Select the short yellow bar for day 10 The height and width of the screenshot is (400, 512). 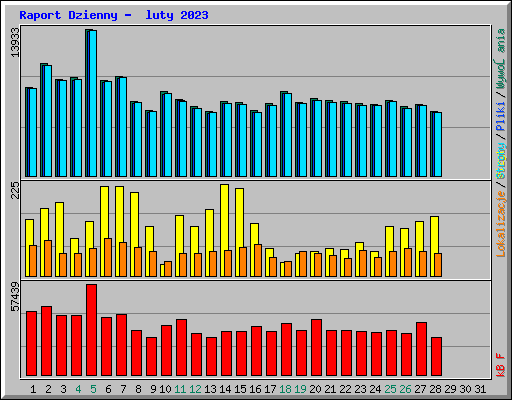pos(162,270)
